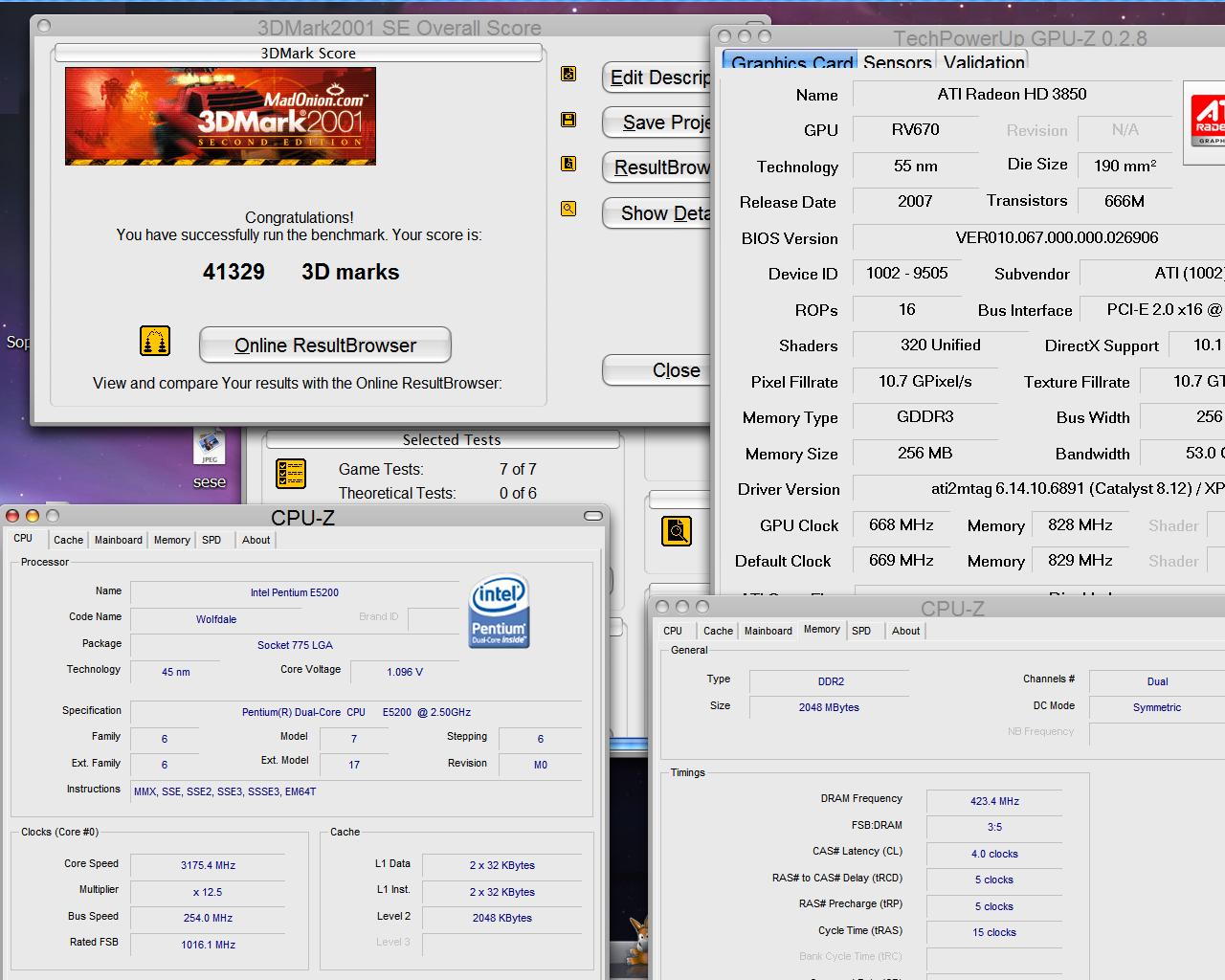
Task: Click the Selected Tests checklist icon
Action: [x=291, y=474]
